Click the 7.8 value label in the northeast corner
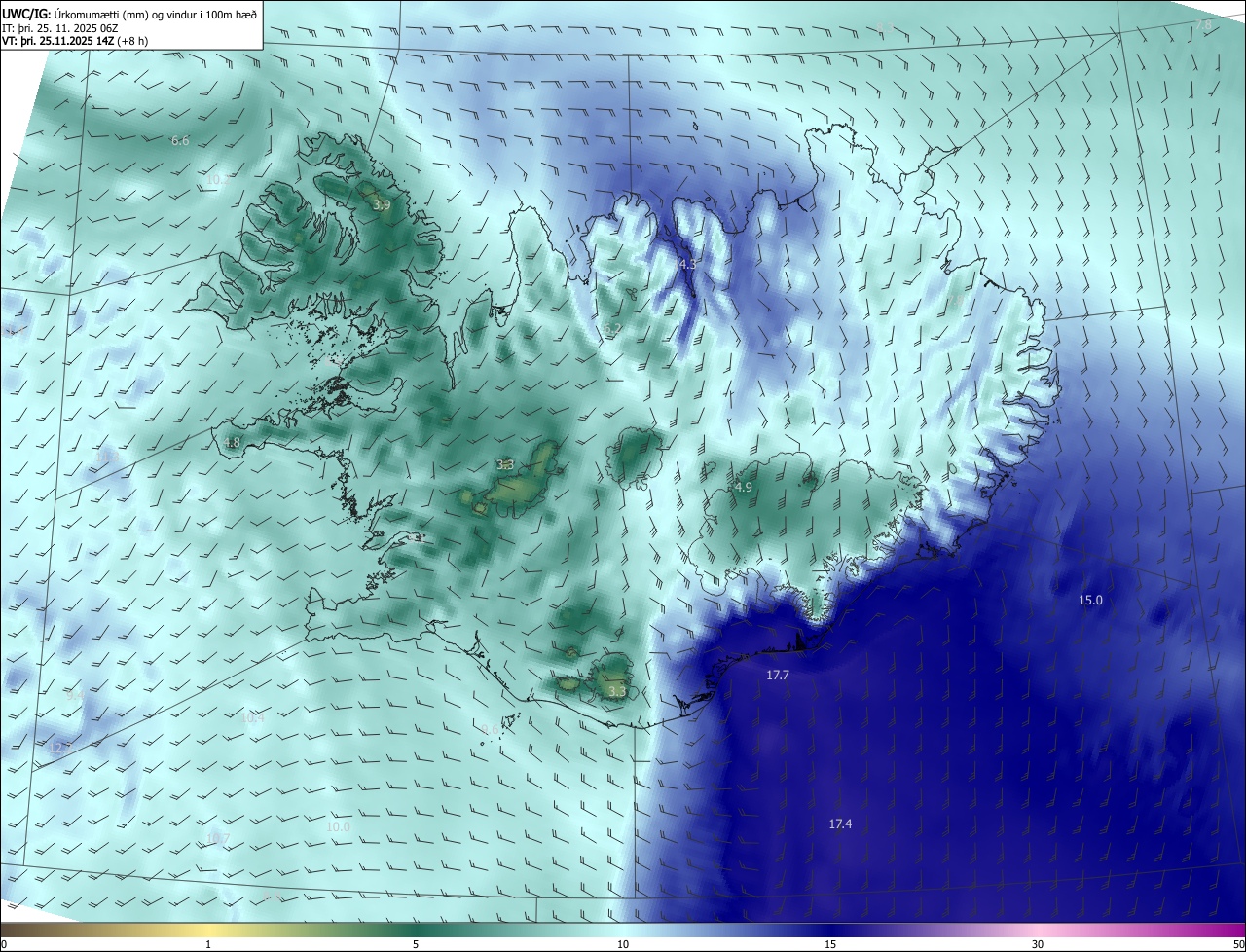Screen dimensions: 1246x952 pos(1204,24)
